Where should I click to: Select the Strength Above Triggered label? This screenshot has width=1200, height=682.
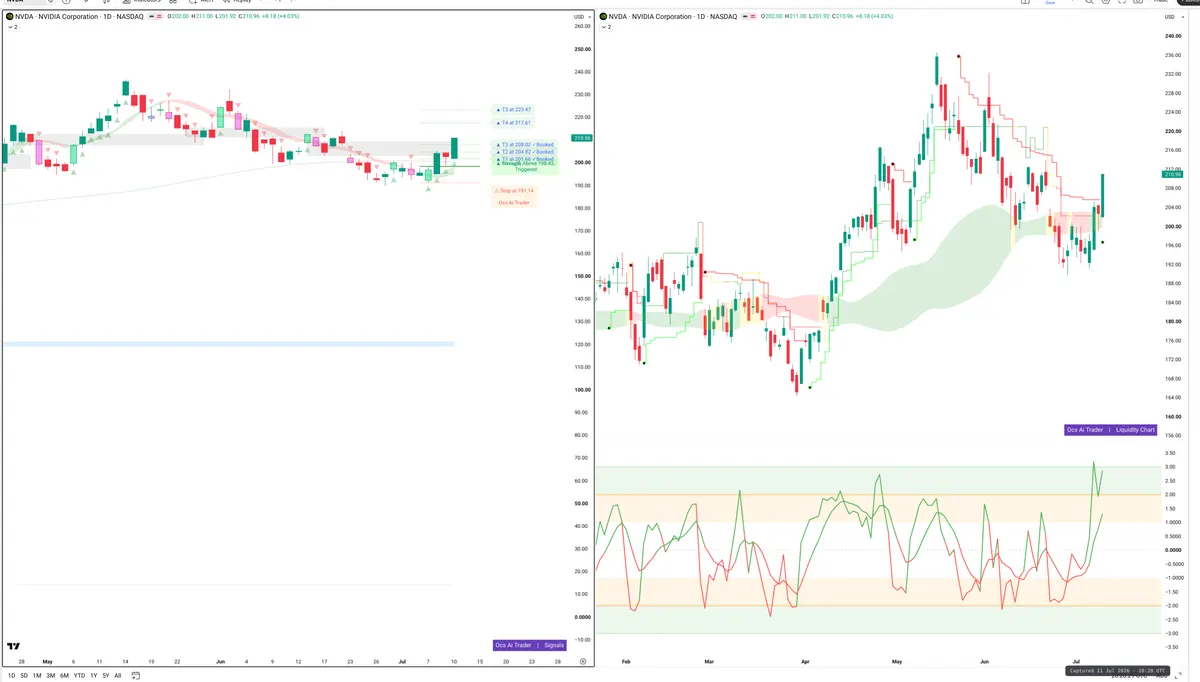[x=526, y=166]
